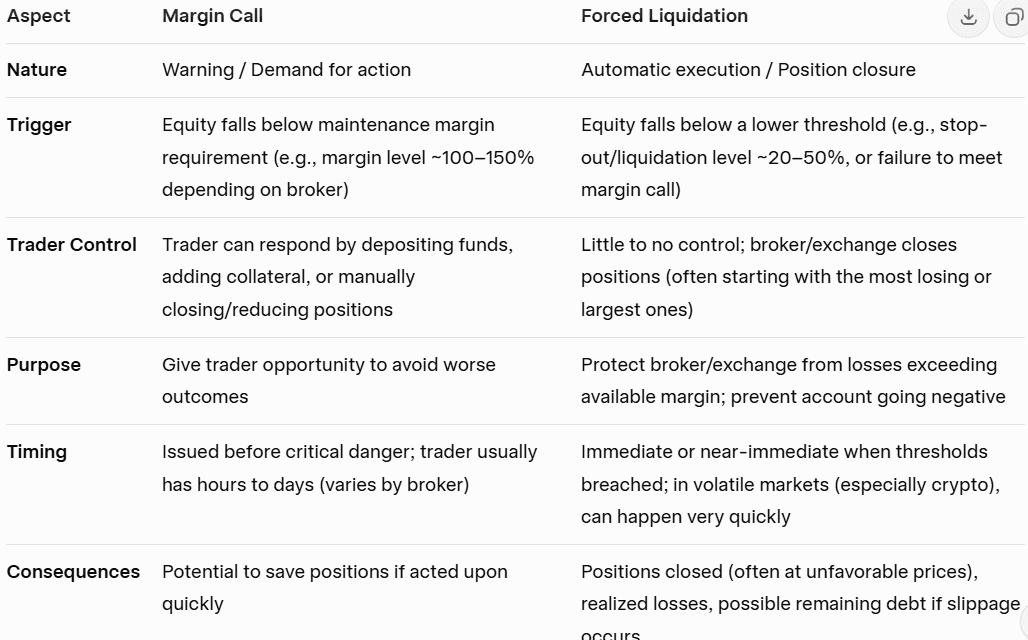The width and height of the screenshot is (1028, 640).
Task: Select the "Margin Call" column header
Action: point(212,16)
